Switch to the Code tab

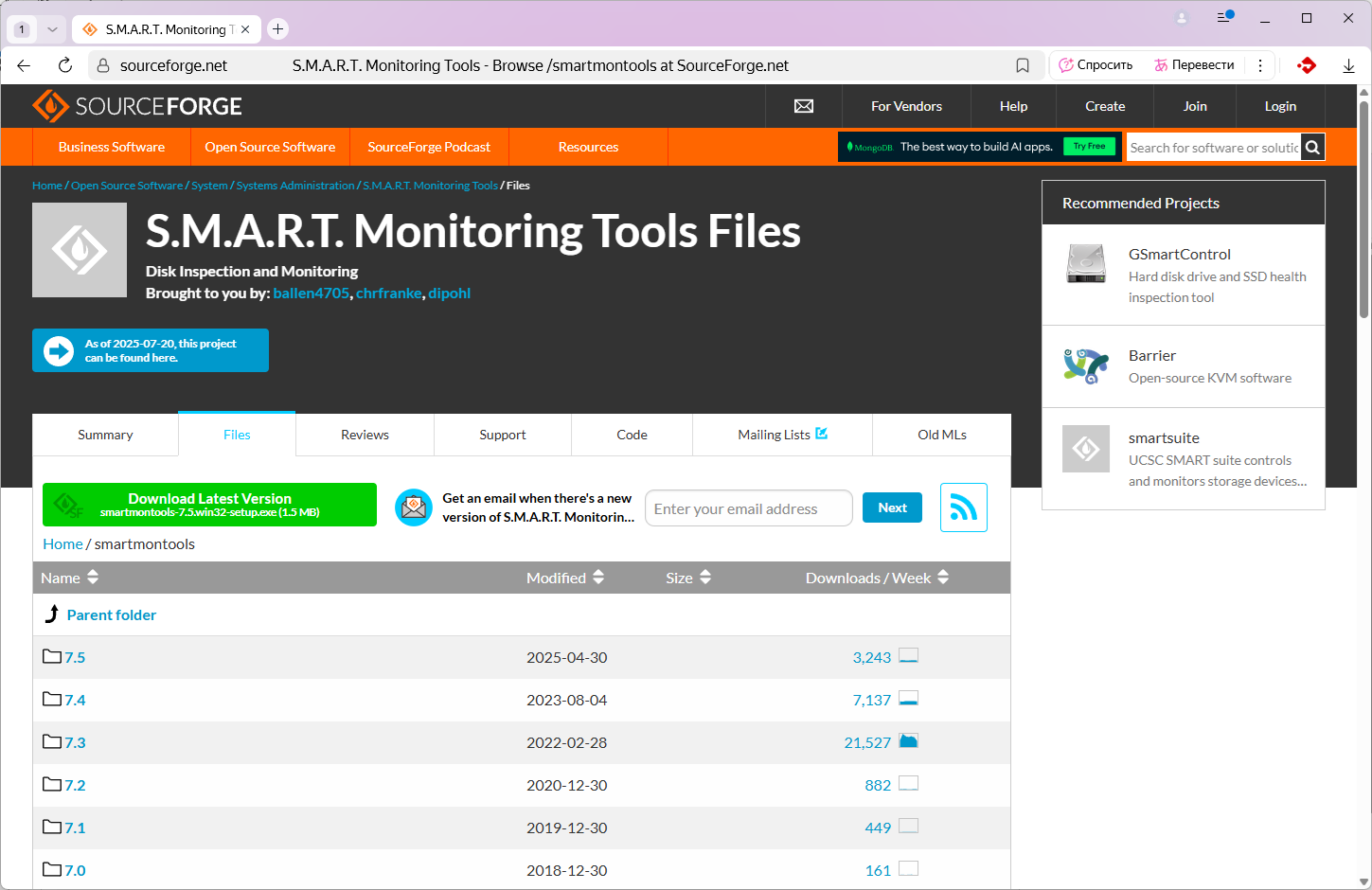[x=632, y=435]
